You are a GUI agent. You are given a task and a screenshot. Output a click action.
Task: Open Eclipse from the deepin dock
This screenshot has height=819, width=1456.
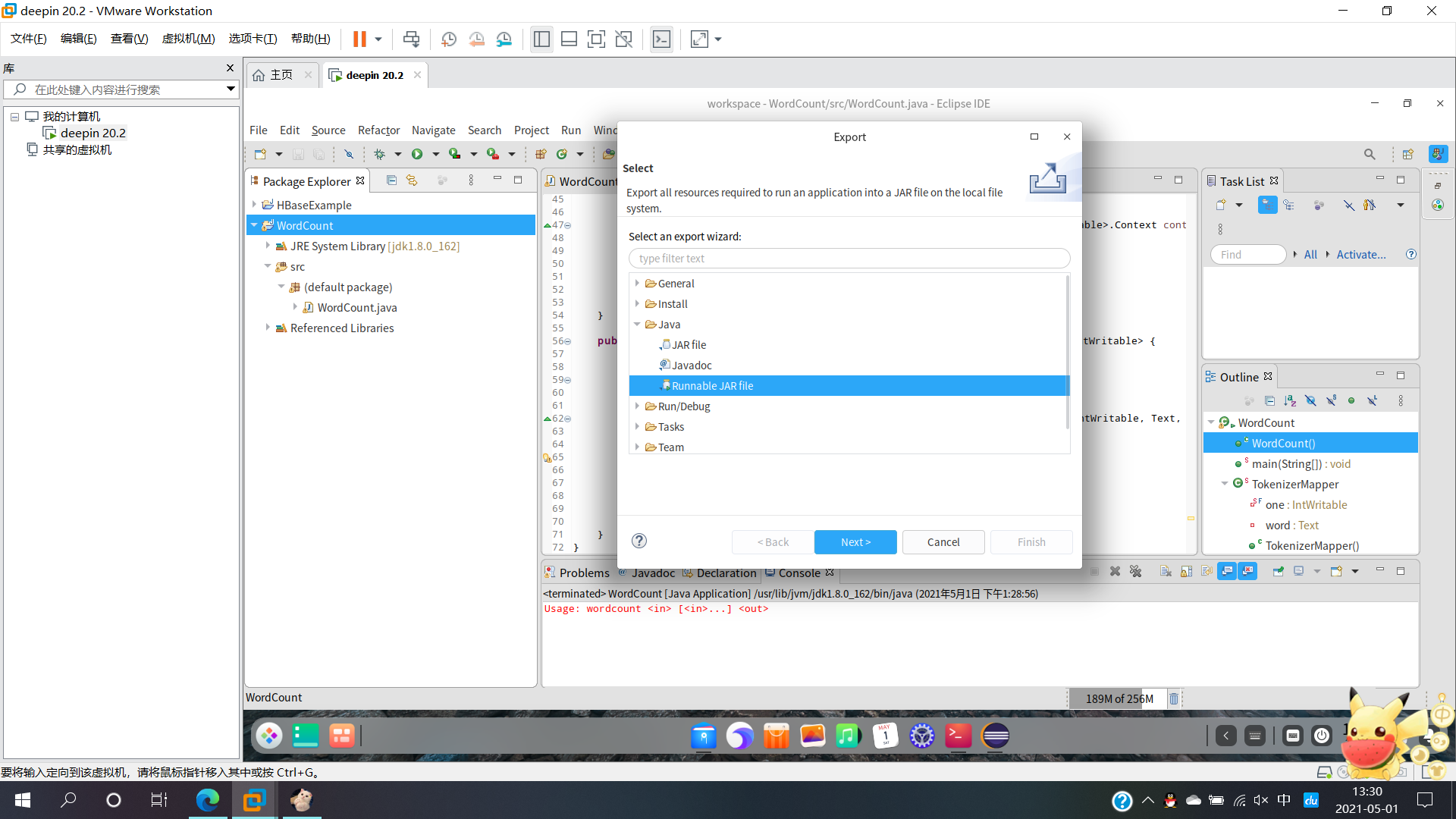[x=995, y=736]
